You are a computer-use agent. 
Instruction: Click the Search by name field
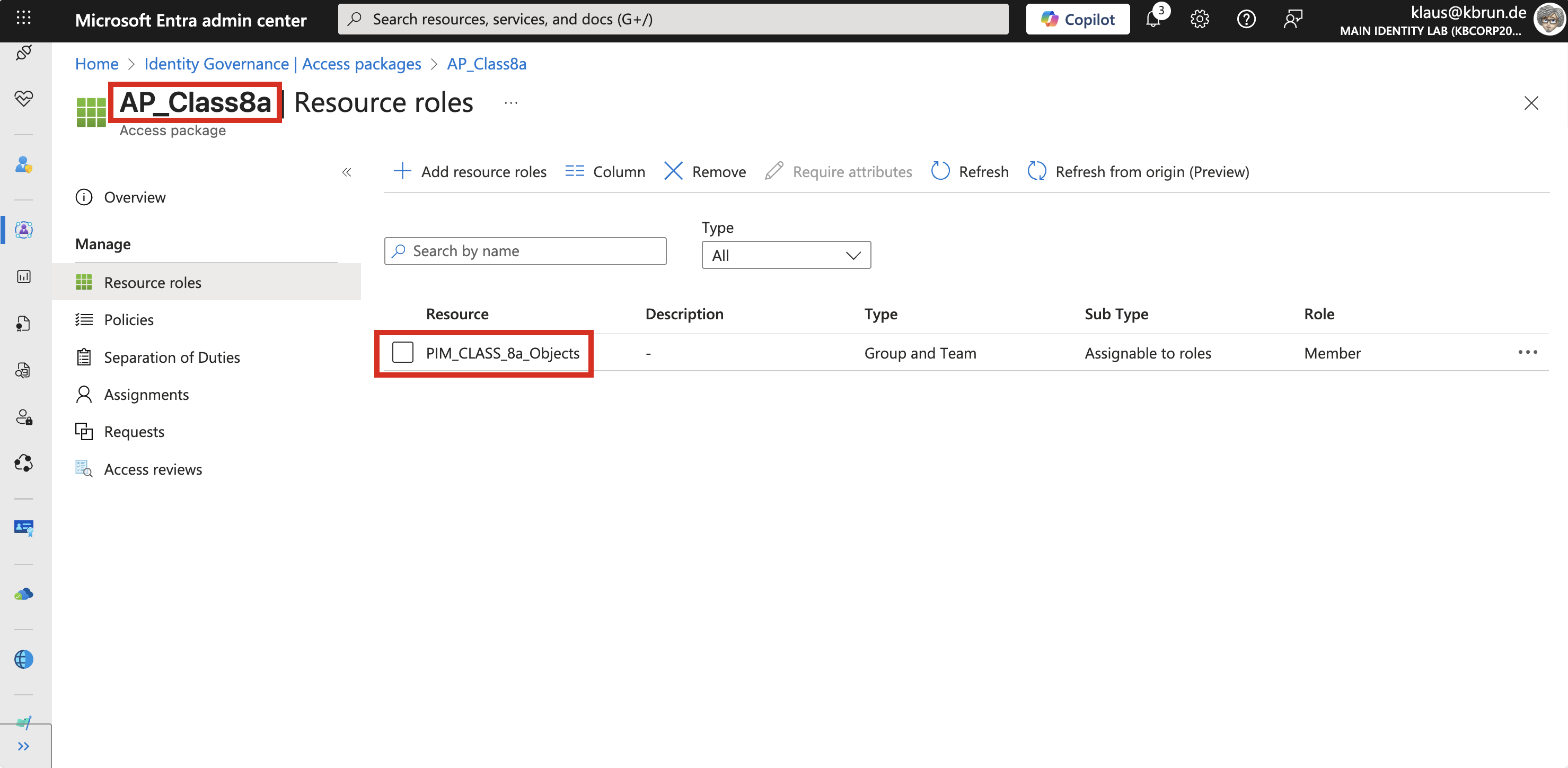pos(525,251)
